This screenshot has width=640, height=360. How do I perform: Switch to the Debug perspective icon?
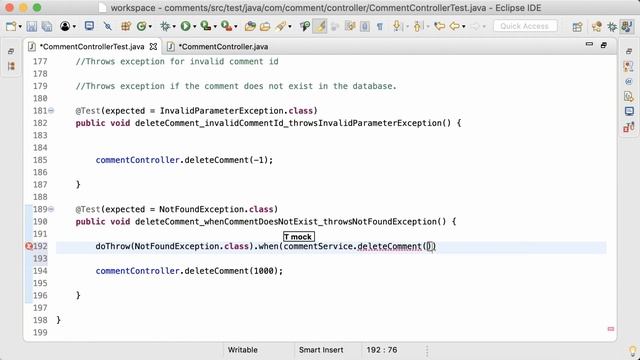[x=612, y=27]
